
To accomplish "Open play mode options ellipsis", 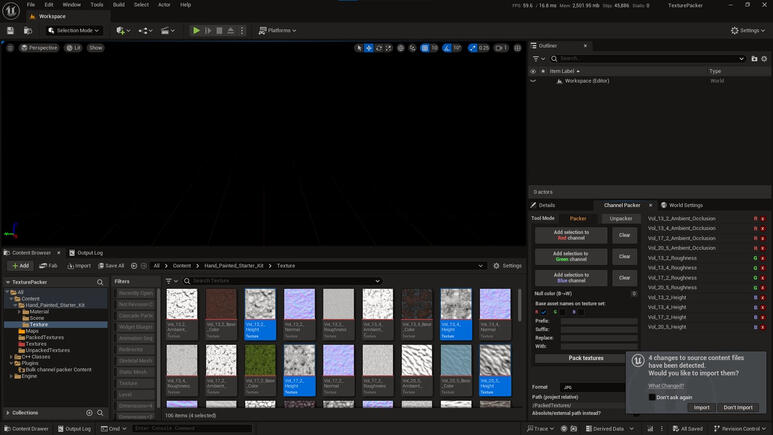I will 242,31.
